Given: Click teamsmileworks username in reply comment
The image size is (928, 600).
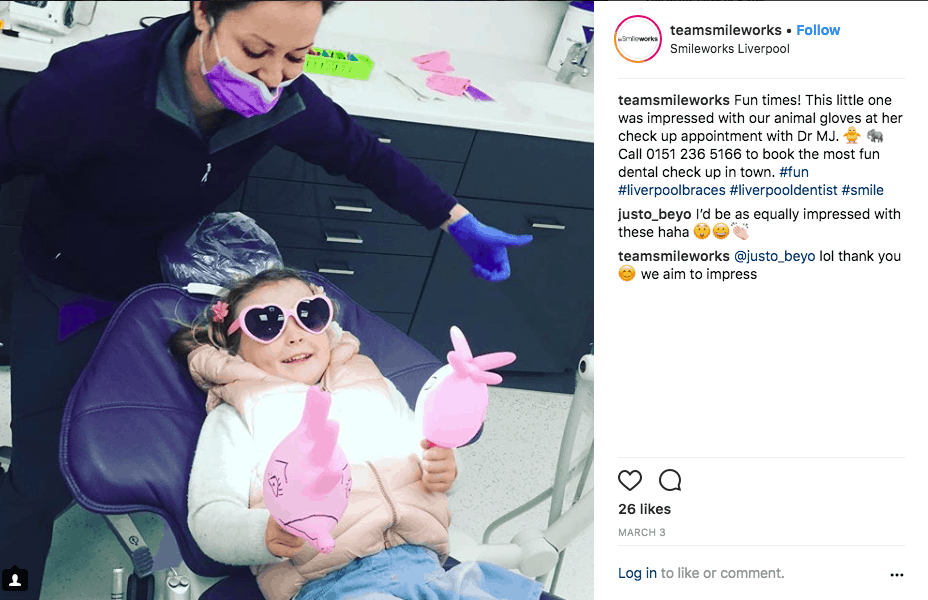Looking at the screenshot, I should click(x=674, y=256).
